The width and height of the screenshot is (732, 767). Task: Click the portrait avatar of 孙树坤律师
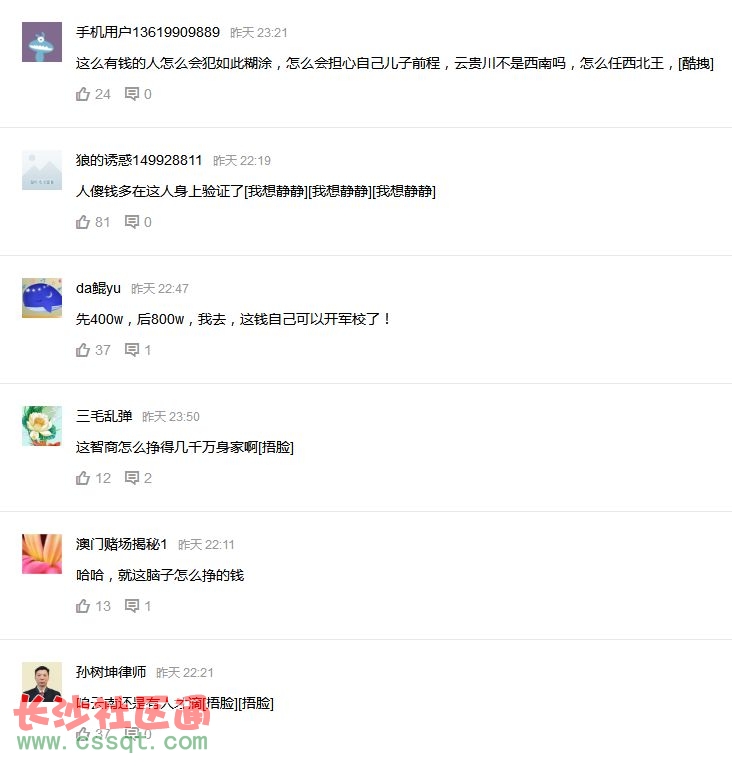pyautogui.click(x=42, y=682)
